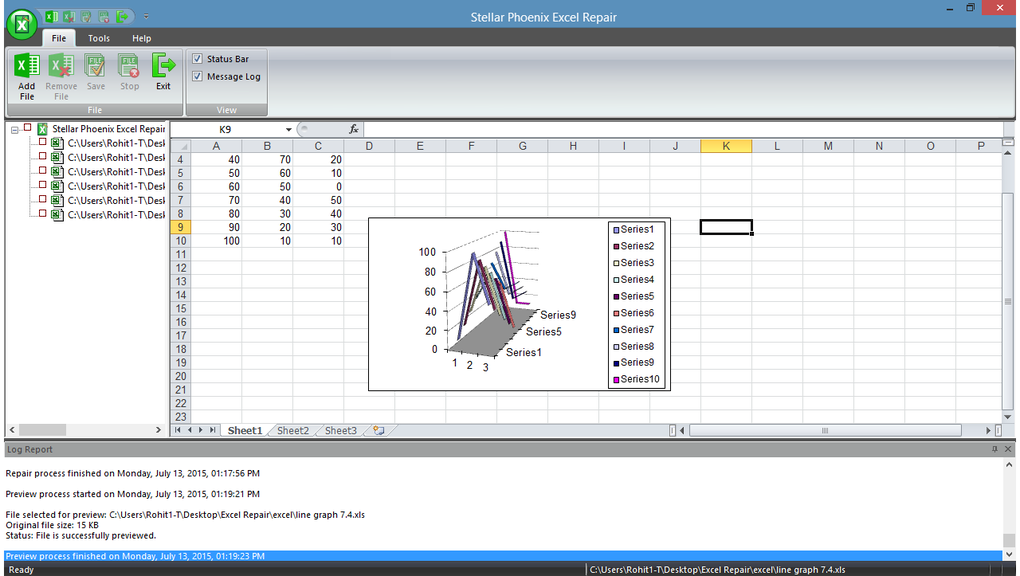Check the second file entry's checkbox in tree
Image resolution: width=1020 pixels, height=576 pixels.
pos(42,156)
